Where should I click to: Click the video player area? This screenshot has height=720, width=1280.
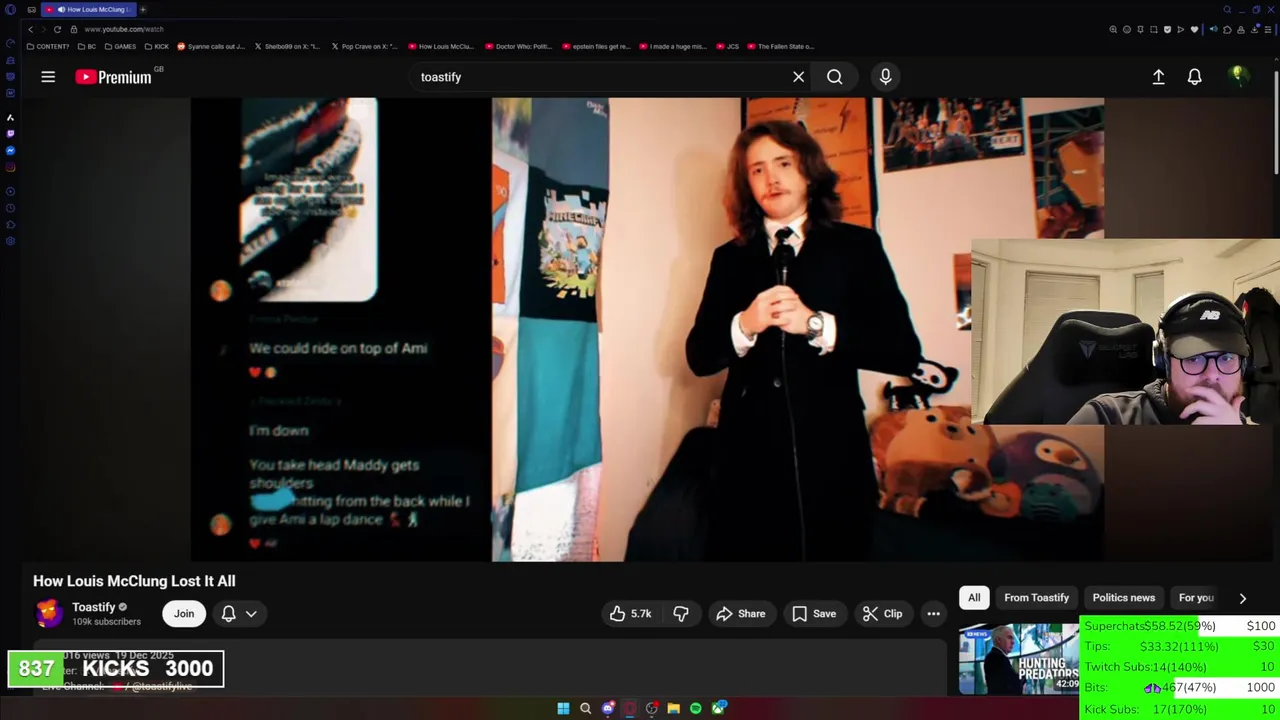click(x=647, y=329)
